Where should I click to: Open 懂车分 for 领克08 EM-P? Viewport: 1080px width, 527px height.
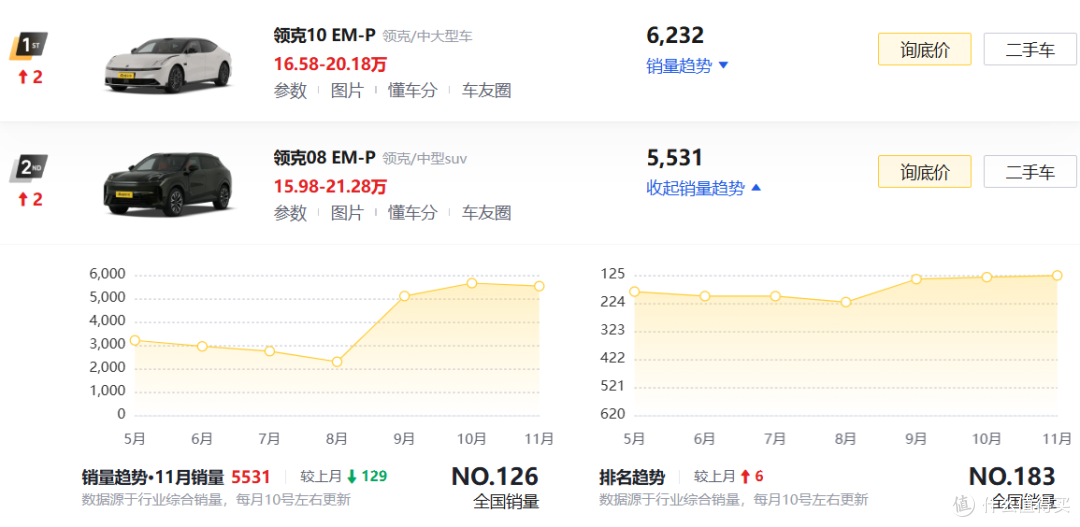pos(412,213)
